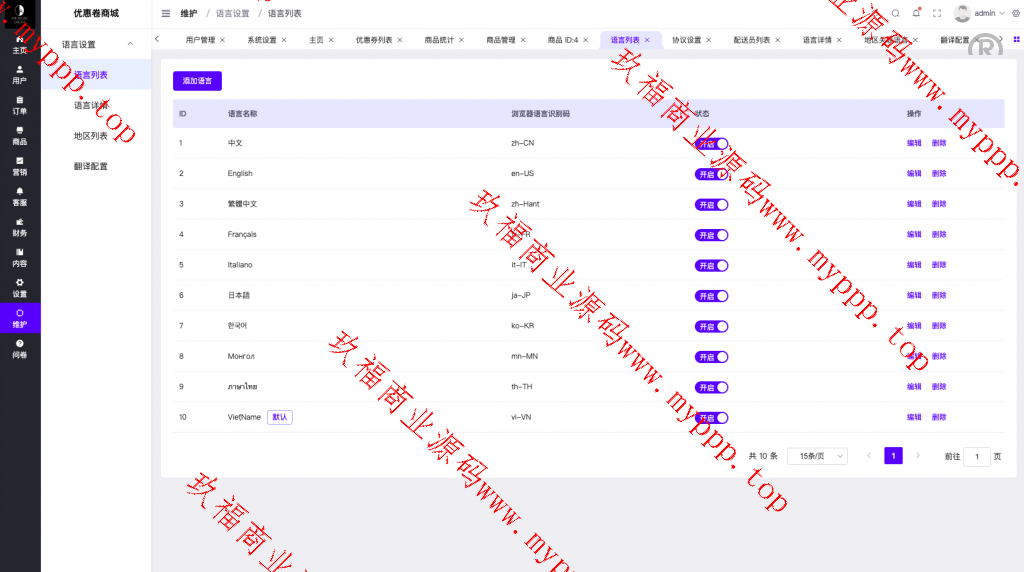This screenshot has width=1024, height=572.
Task: Collapse the menu with the hamburger icon
Action: [166, 13]
